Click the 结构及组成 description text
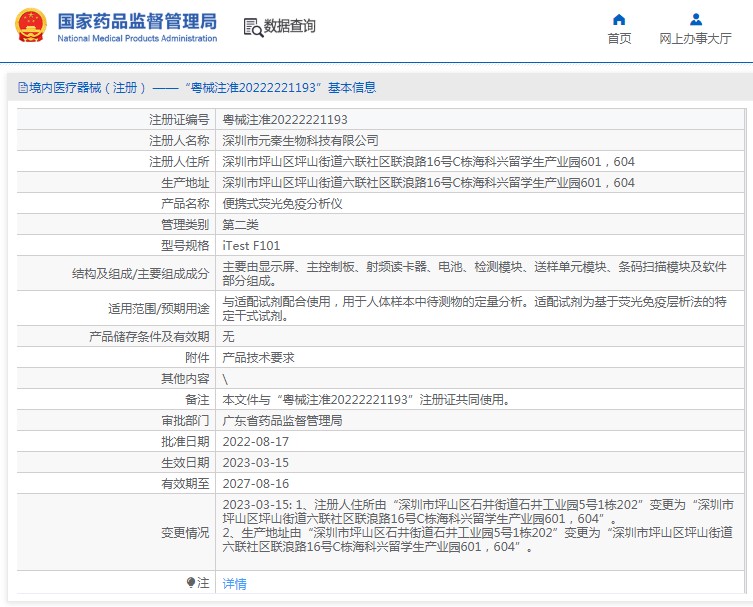753x607 pixels. tap(474, 273)
